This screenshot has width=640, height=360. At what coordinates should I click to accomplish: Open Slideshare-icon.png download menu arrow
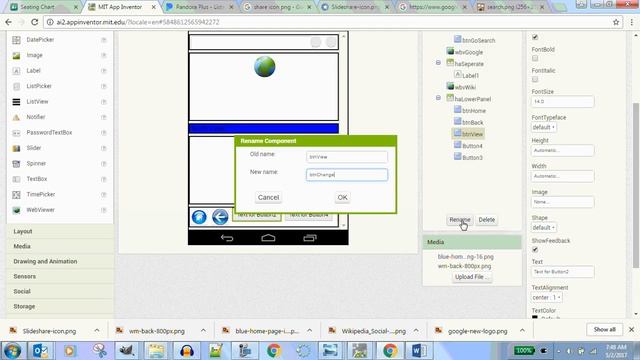tap(97, 331)
